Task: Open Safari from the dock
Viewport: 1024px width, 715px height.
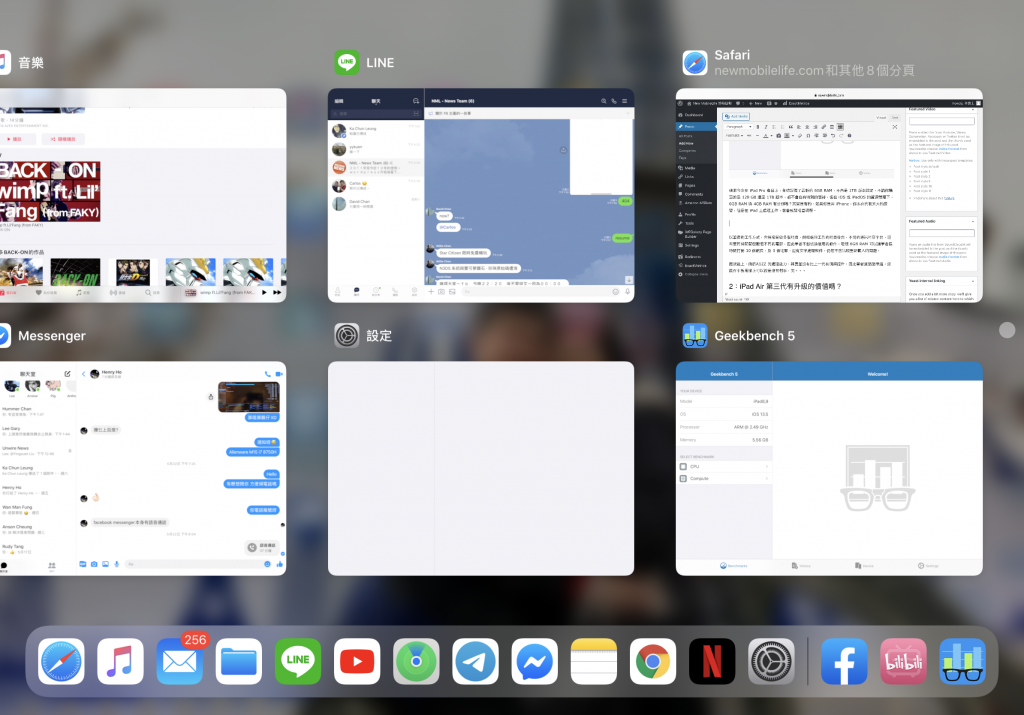Action: pyautogui.click(x=61, y=661)
